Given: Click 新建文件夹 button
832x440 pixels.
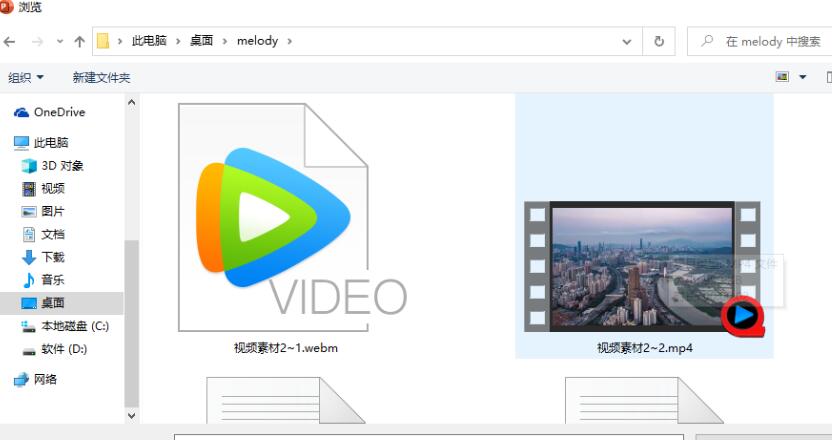Looking at the screenshot, I should [x=101, y=77].
